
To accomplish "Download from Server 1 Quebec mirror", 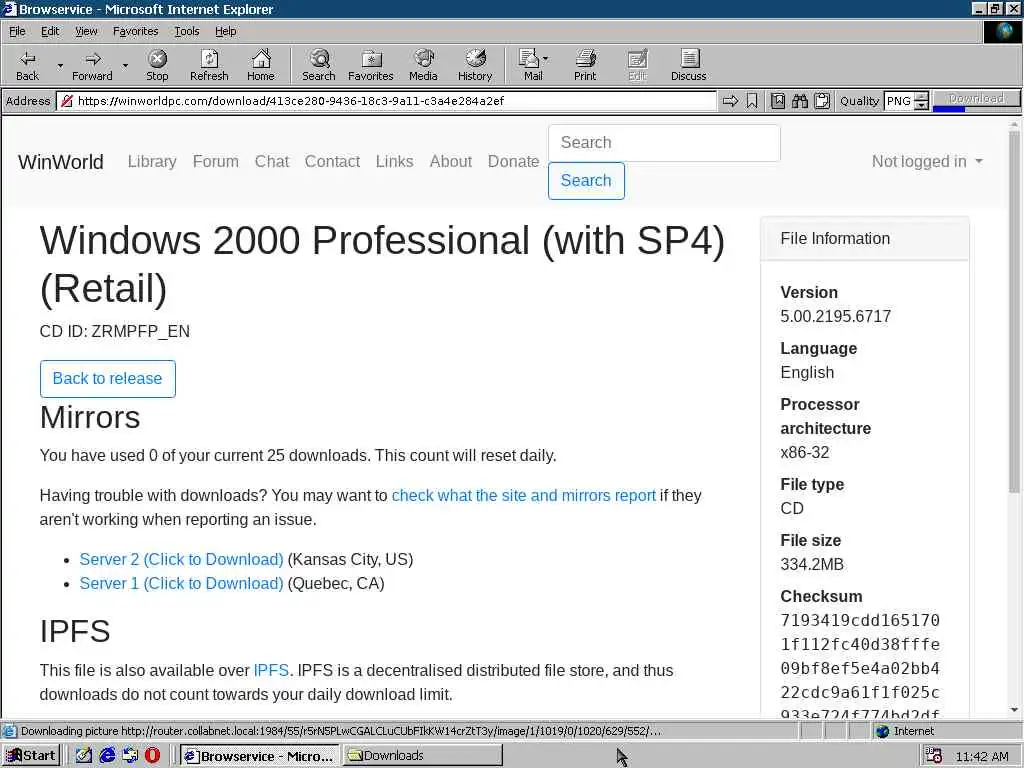I will [x=182, y=583].
